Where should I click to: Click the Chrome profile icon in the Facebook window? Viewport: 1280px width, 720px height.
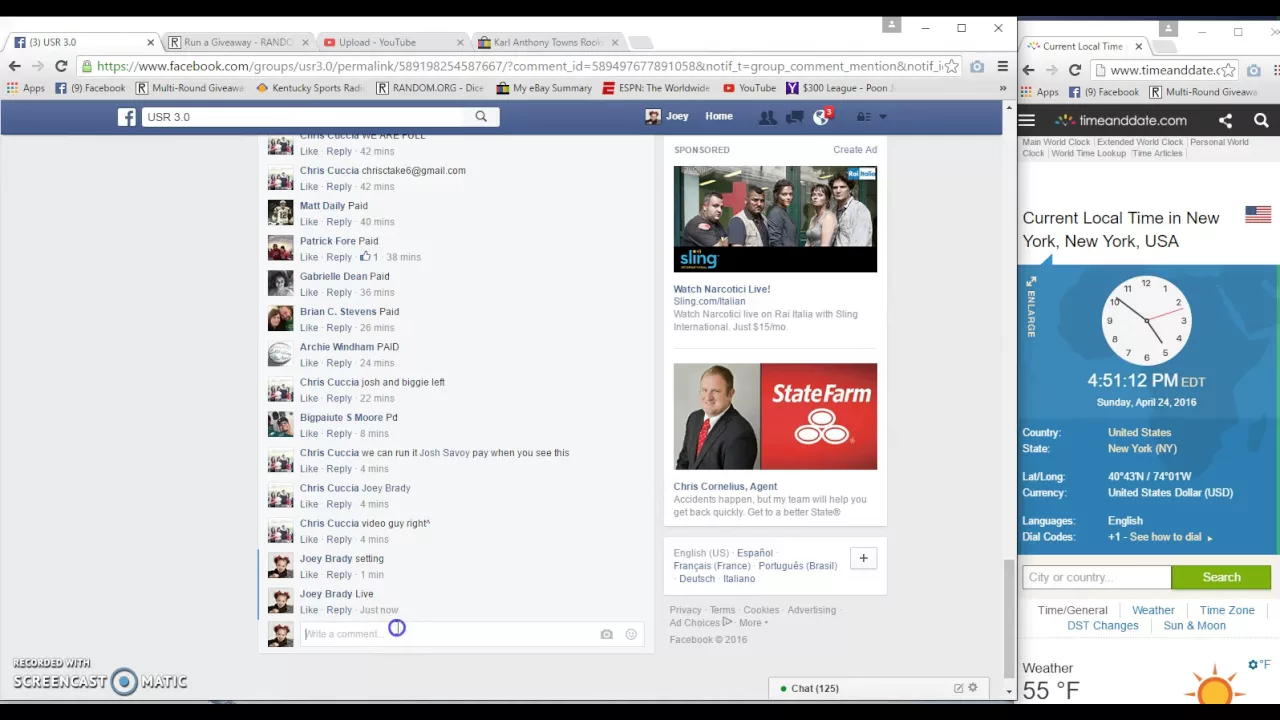[x=891, y=25]
